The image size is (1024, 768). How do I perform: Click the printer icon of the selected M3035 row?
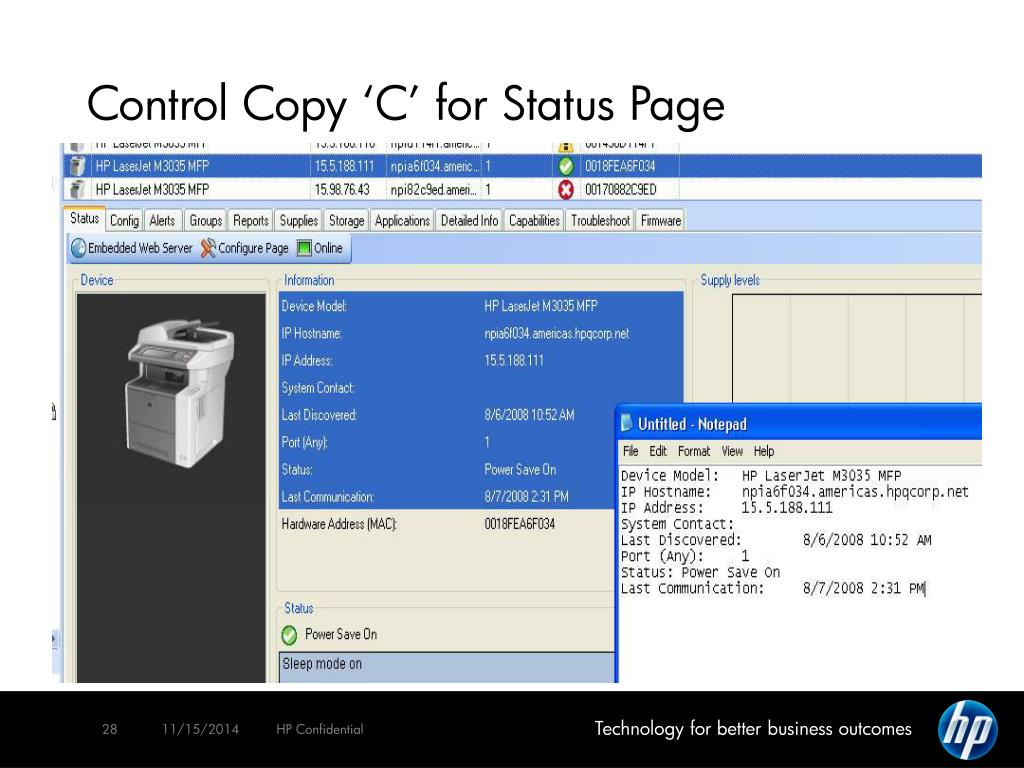tap(77, 166)
